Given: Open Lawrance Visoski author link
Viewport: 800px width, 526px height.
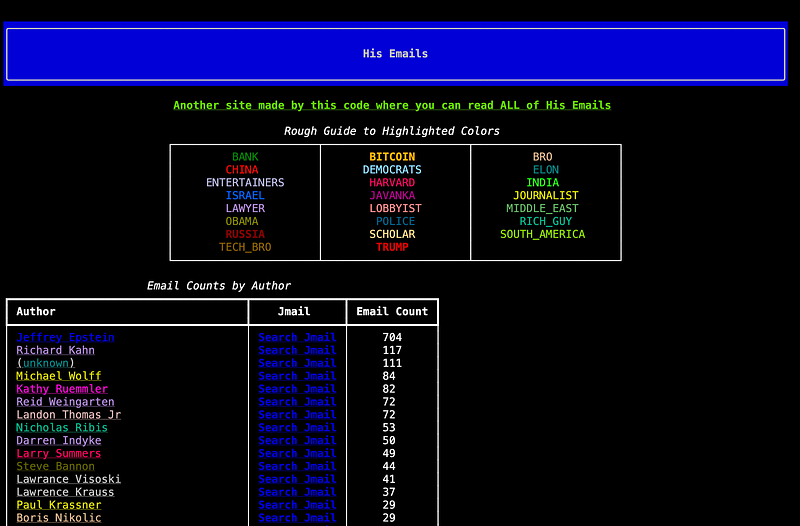Looking at the screenshot, I should pos(68,479).
